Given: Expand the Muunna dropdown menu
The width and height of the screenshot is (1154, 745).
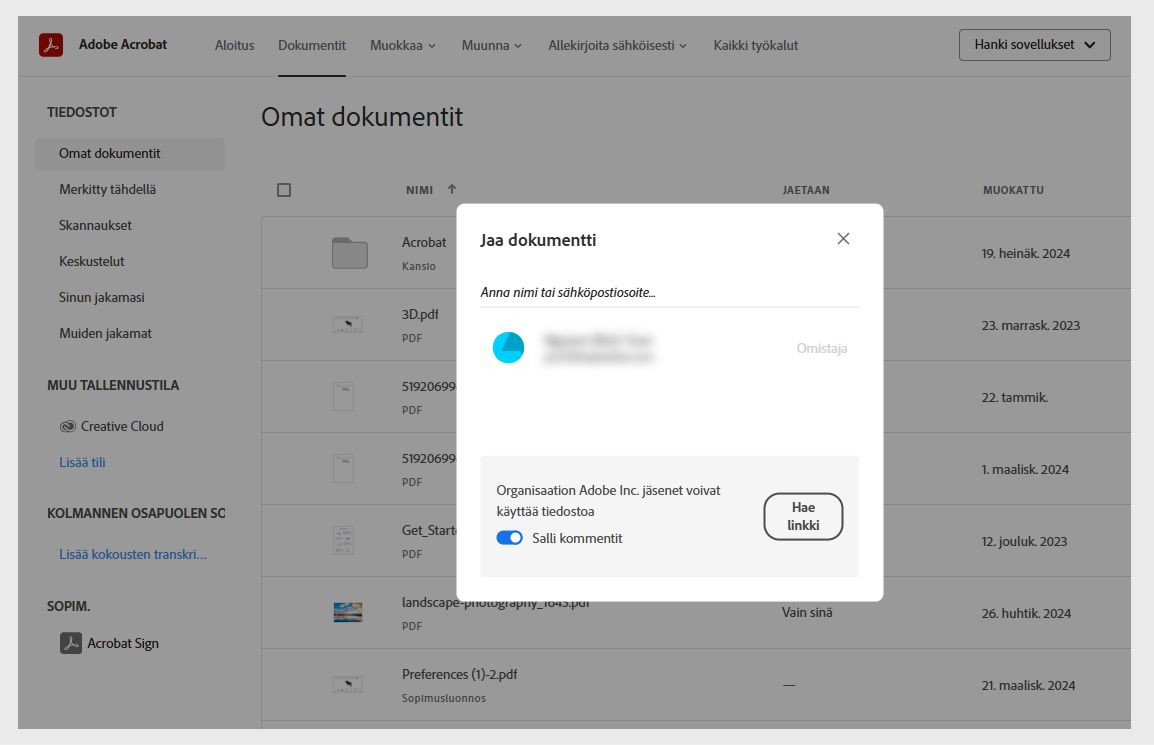Looking at the screenshot, I should [x=492, y=46].
